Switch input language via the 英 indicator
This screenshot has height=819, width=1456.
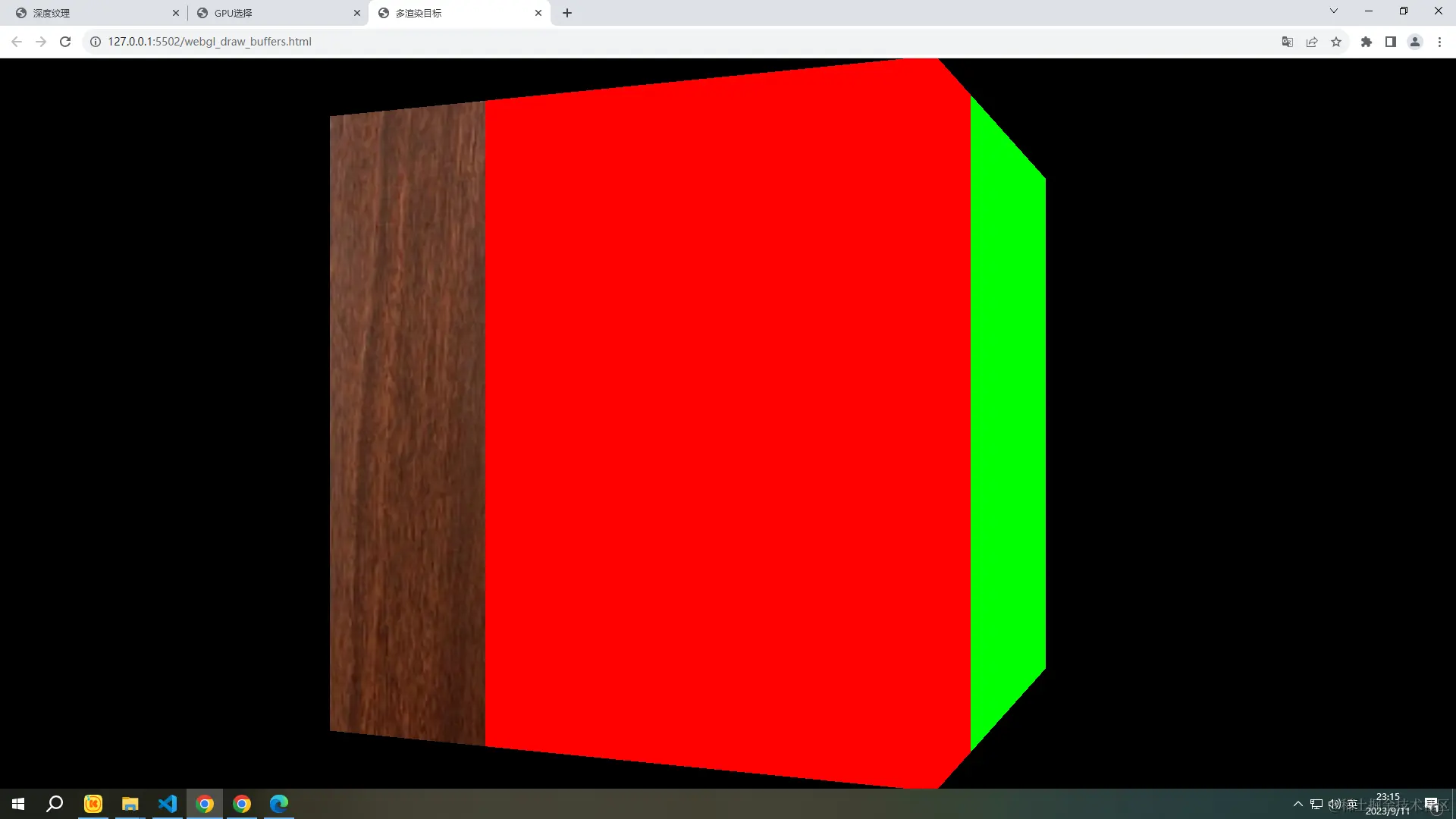1354,804
